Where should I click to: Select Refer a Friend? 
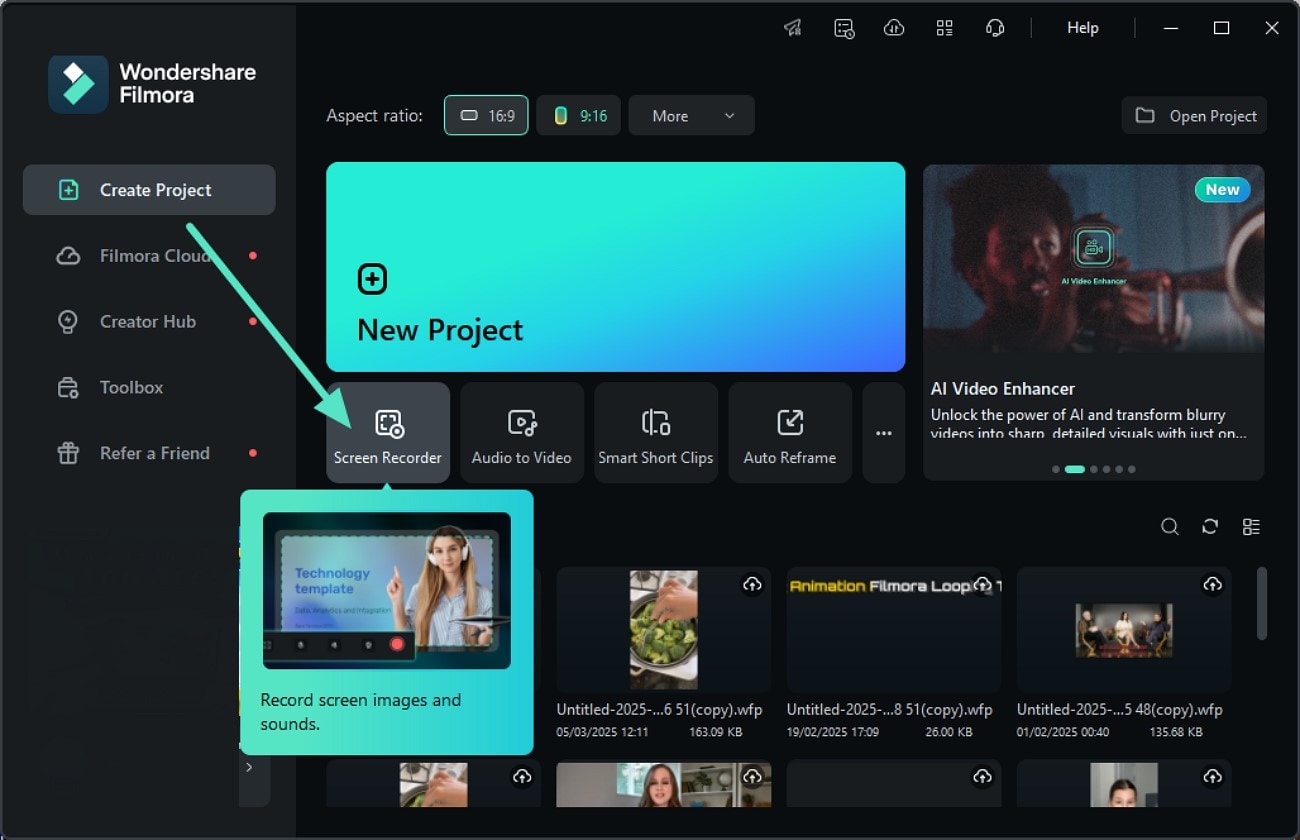coord(149,453)
